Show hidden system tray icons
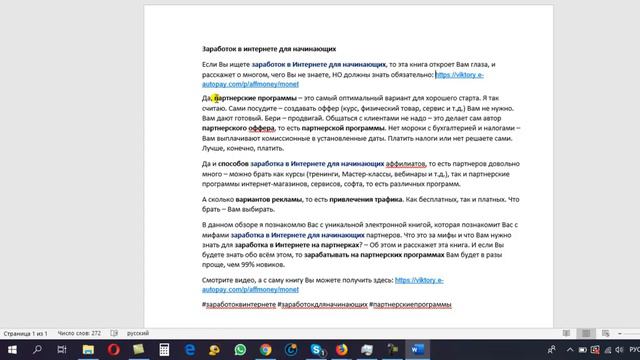The width and height of the screenshot is (640, 360). (x=570, y=350)
